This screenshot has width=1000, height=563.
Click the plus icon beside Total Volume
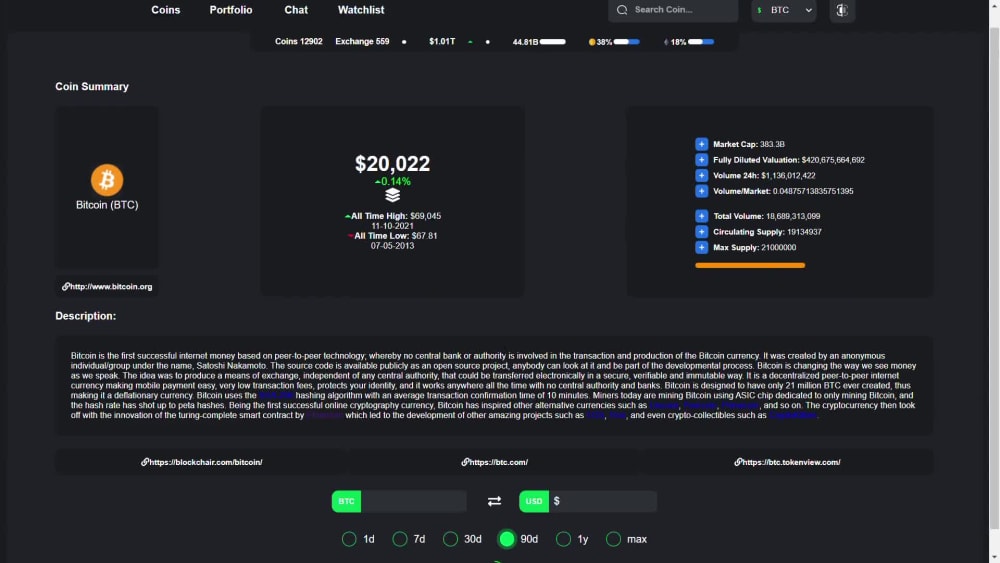[702, 216]
